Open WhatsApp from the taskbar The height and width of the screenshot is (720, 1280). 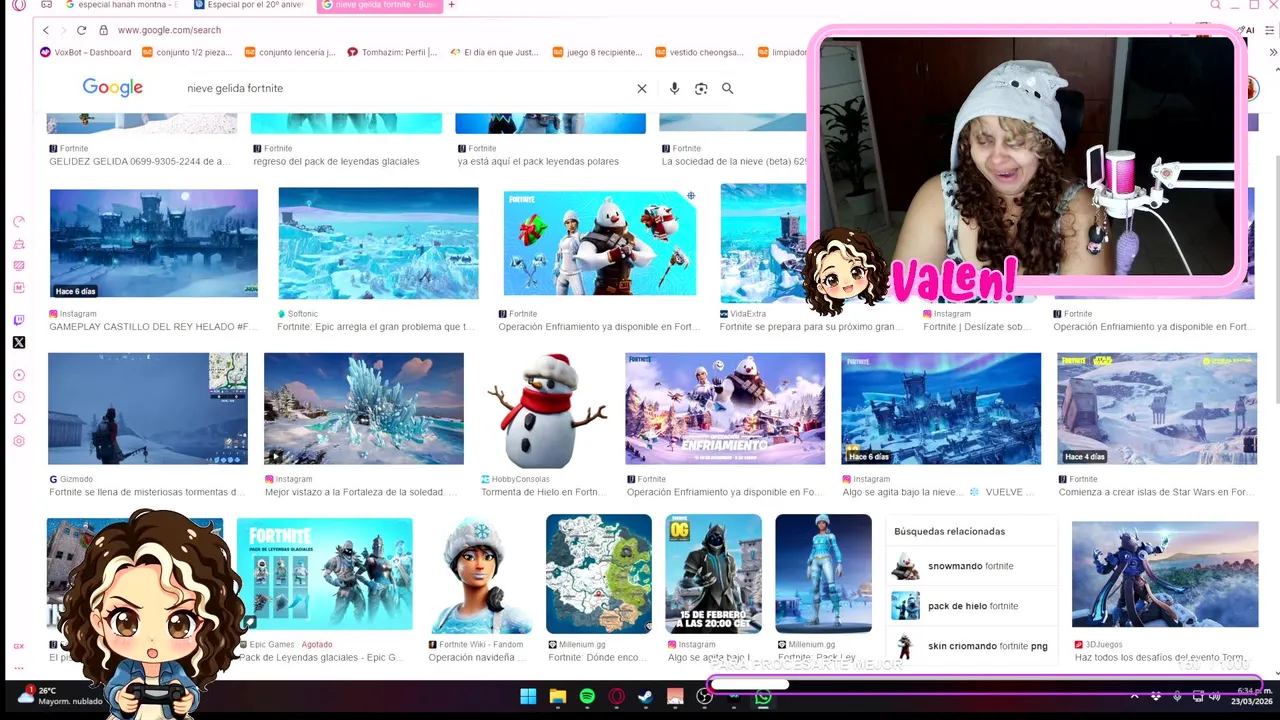[x=764, y=697]
